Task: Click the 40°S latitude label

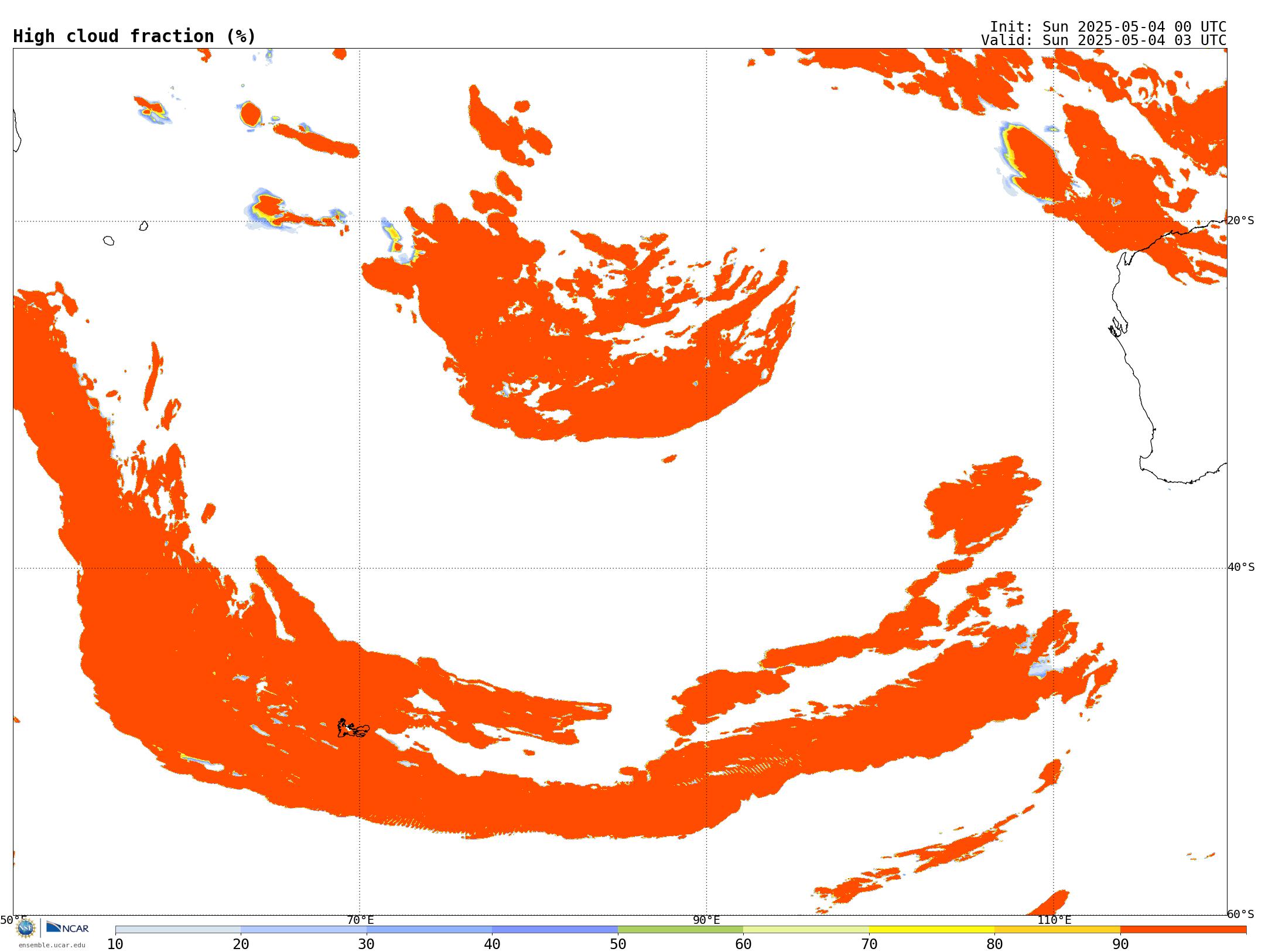Action: click(1241, 567)
